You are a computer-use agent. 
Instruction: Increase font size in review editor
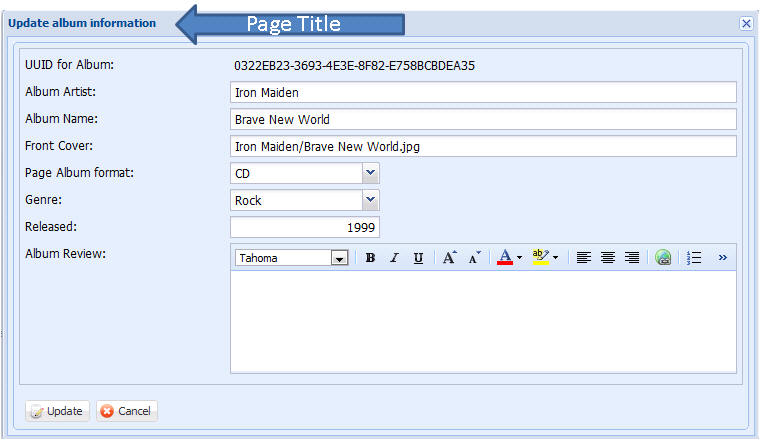[449, 258]
